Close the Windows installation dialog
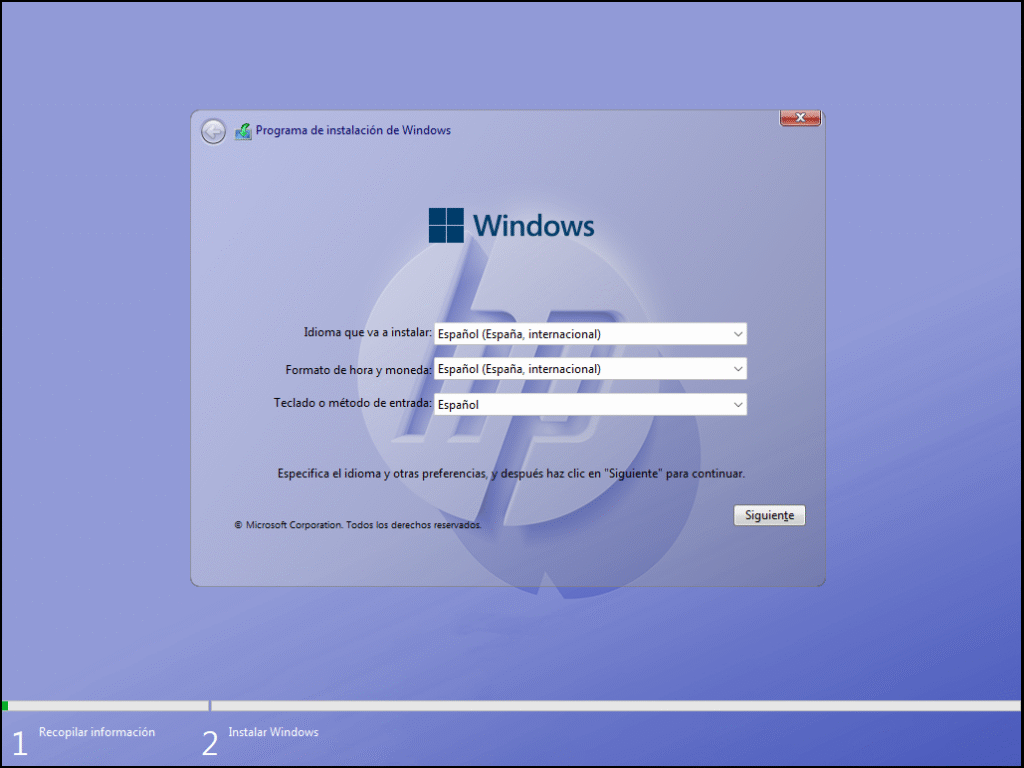Image resolution: width=1024 pixels, height=768 pixels. [800, 118]
